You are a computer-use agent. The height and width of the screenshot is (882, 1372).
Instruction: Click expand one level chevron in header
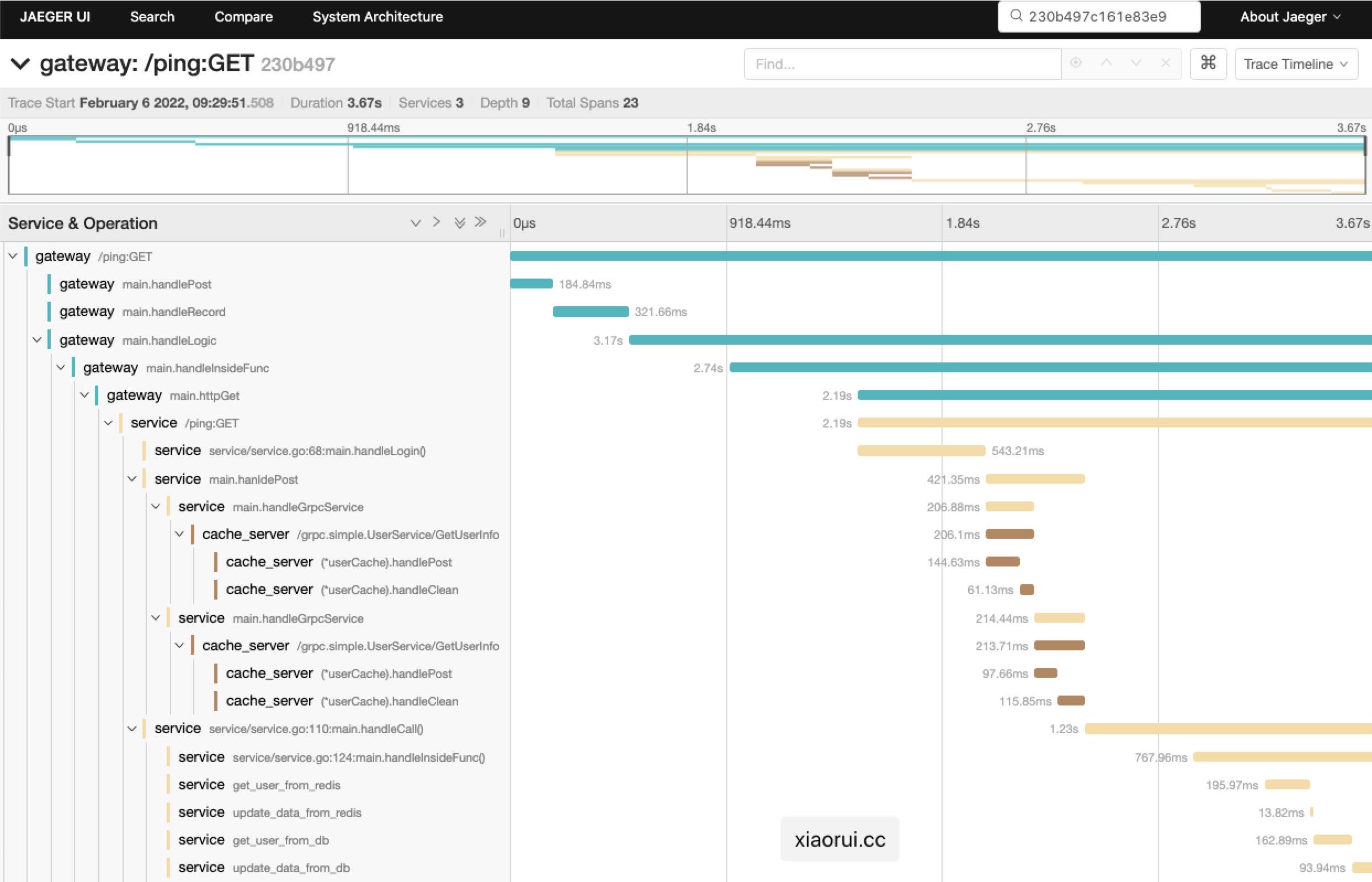click(416, 223)
